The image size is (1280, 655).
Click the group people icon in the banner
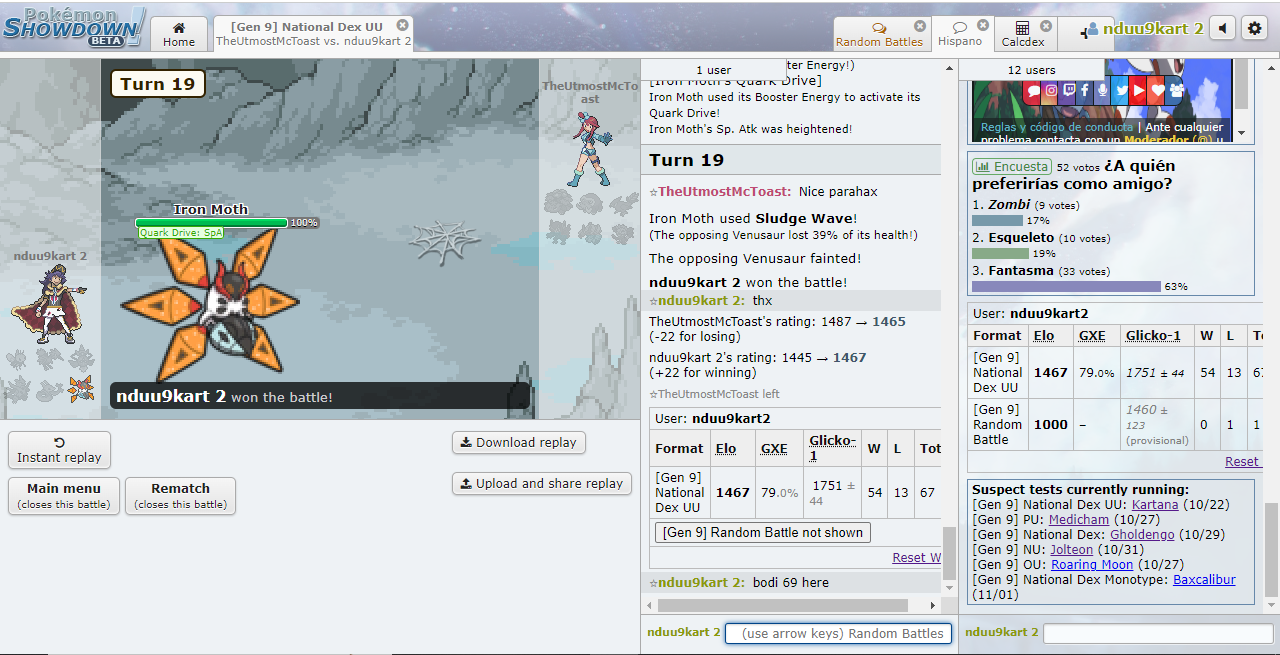tap(1175, 91)
